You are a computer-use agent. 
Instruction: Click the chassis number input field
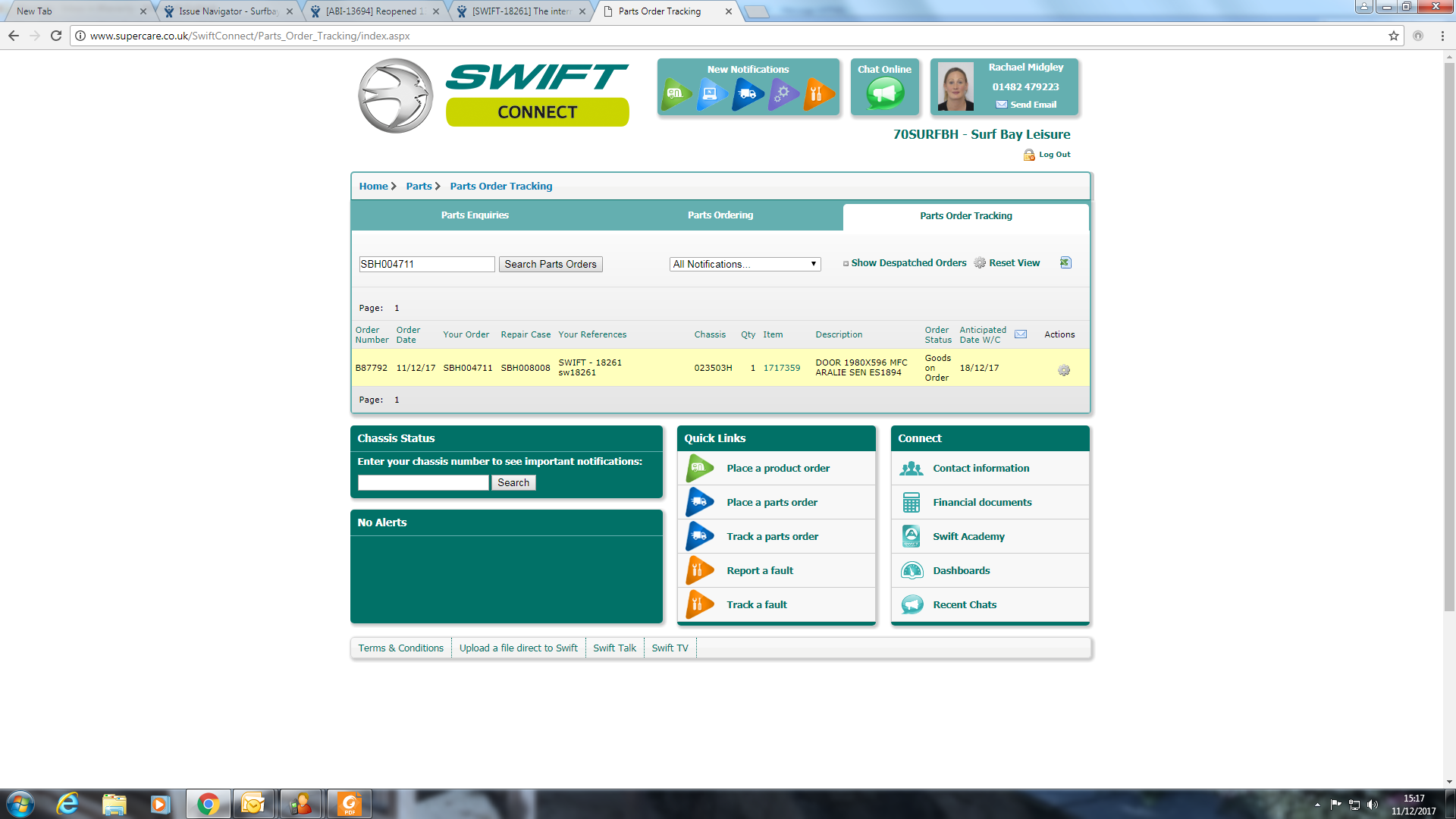pyautogui.click(x=423, y=483)
